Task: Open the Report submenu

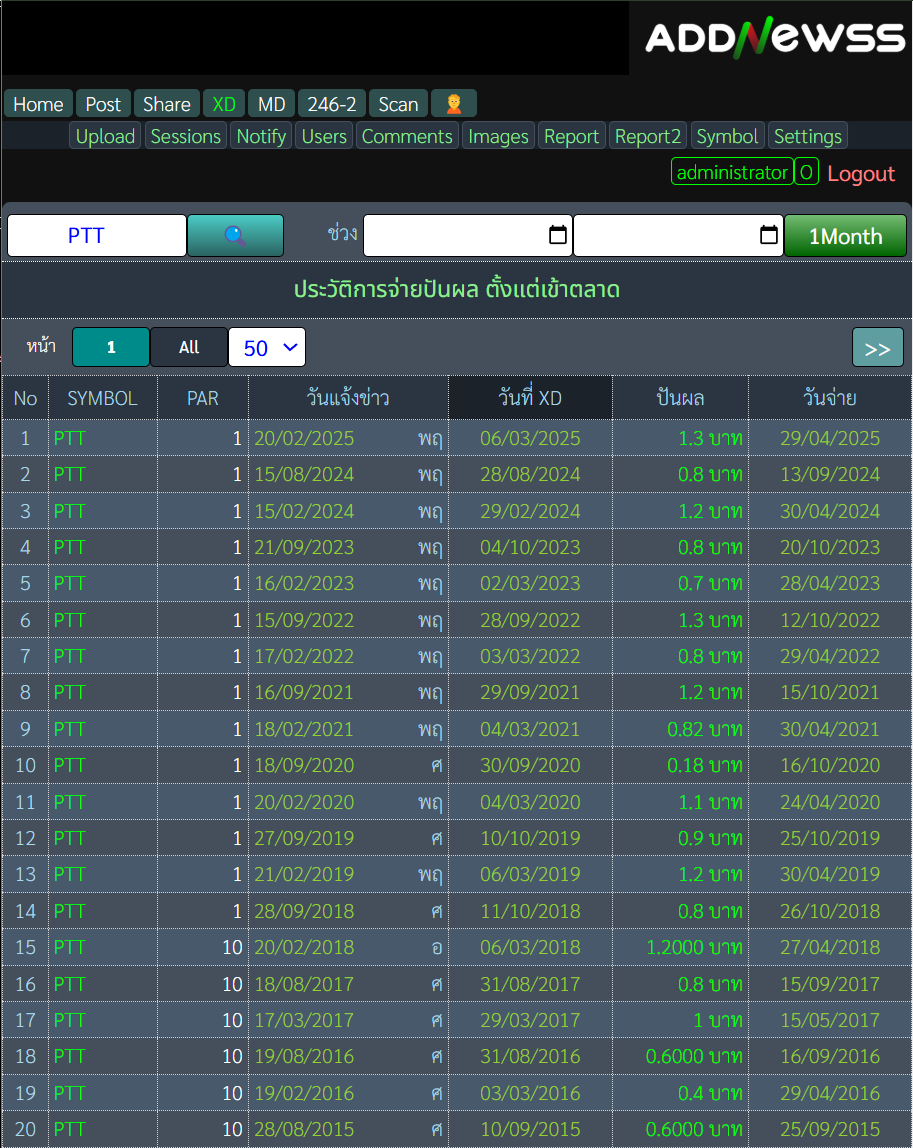Action: click(x=572, y=136)
